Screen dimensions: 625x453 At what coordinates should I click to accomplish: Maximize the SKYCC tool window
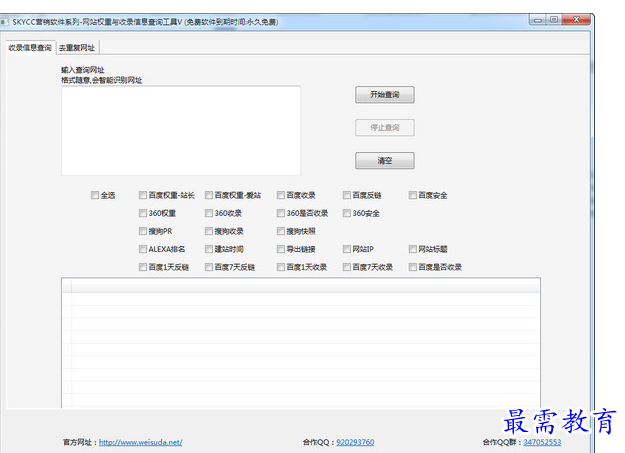554,20
